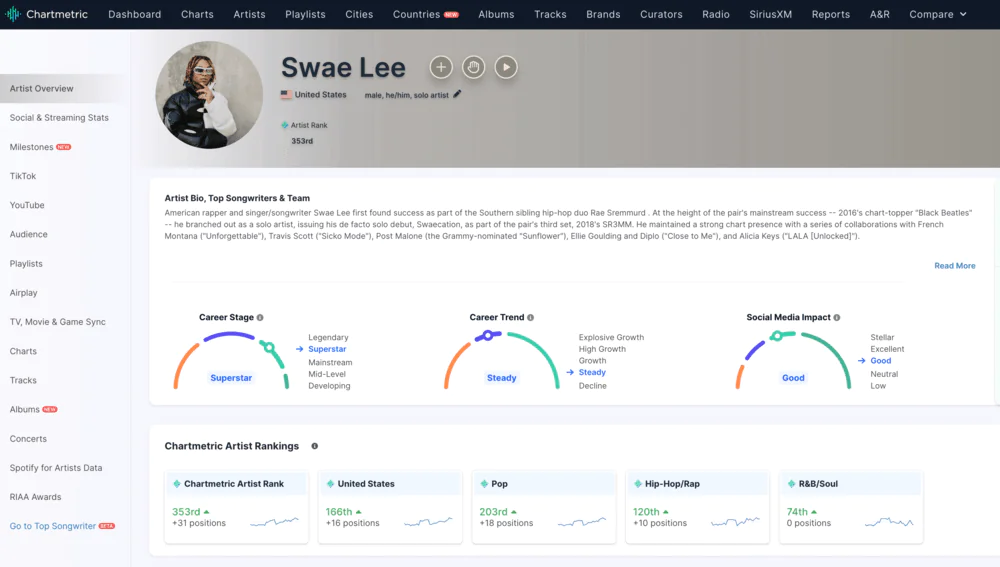The width and height of the screenshot is (1000, 567).
Task: Open Tracks in top navigation
Action: [x=550, y=14]
